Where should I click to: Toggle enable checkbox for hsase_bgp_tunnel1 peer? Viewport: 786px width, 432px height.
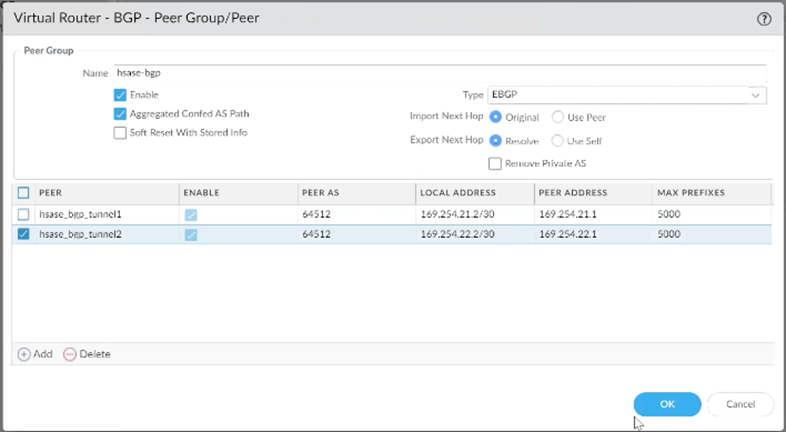190,214
